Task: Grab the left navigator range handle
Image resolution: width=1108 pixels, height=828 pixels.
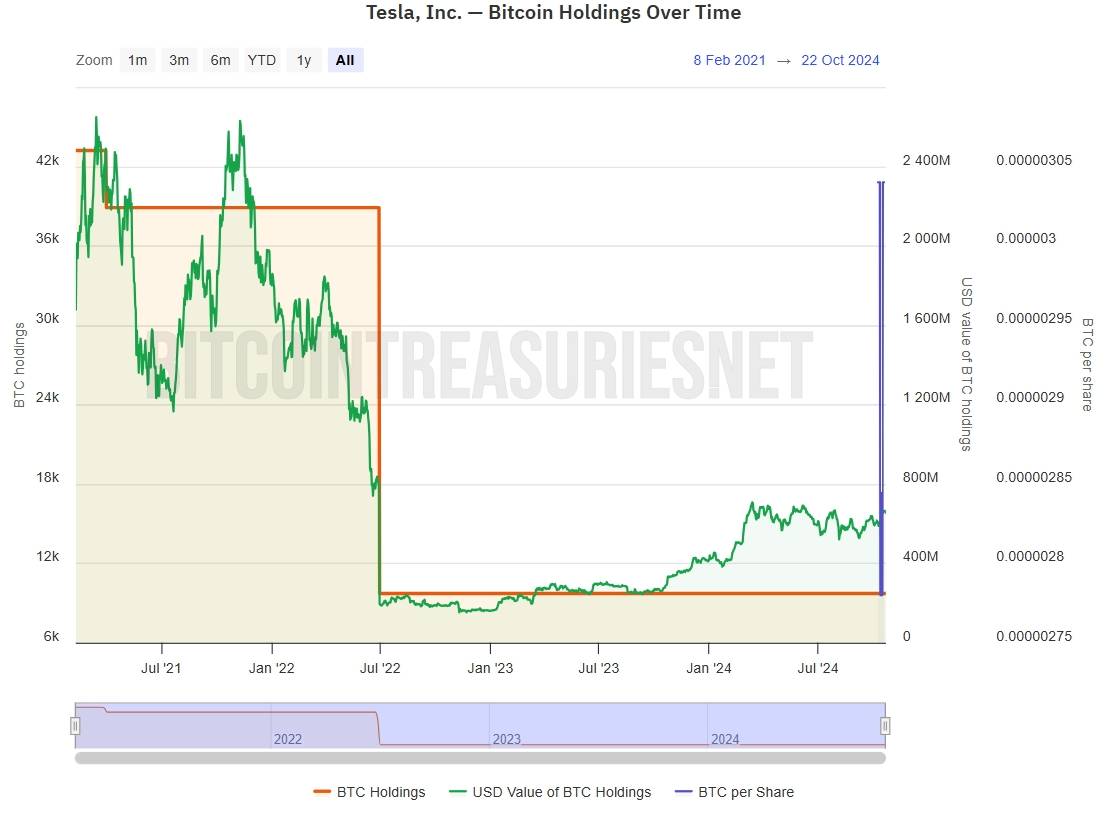Action: [x=75, y=726]
